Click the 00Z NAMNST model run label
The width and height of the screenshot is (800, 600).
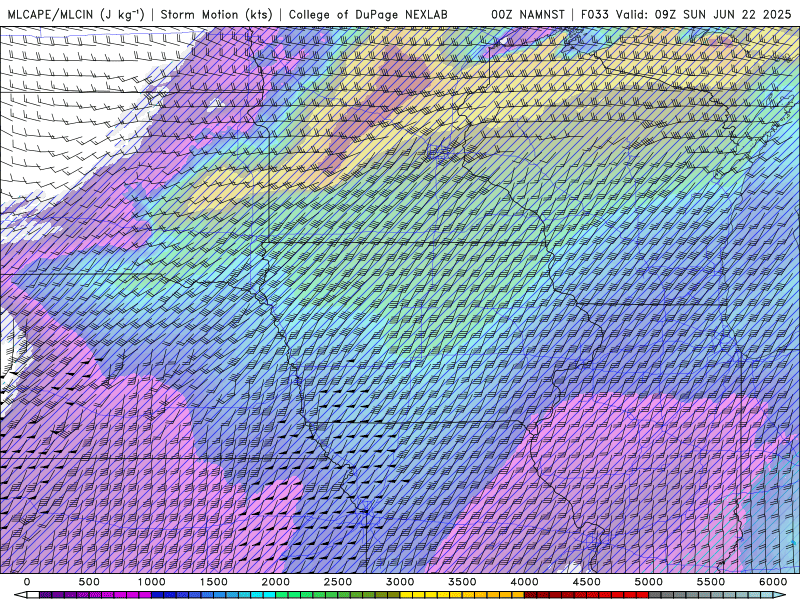pos(528,14)
